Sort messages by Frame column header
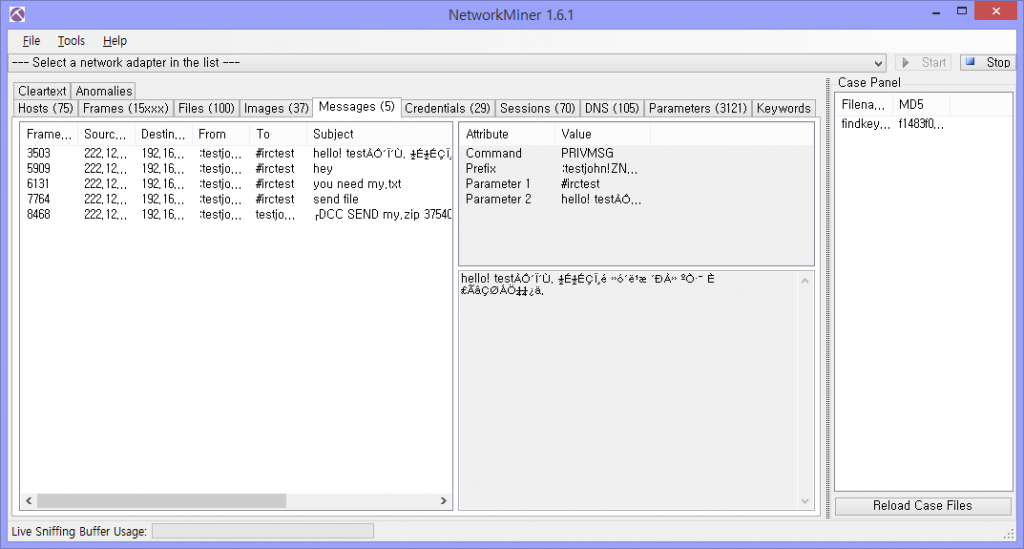 point(49,134)
